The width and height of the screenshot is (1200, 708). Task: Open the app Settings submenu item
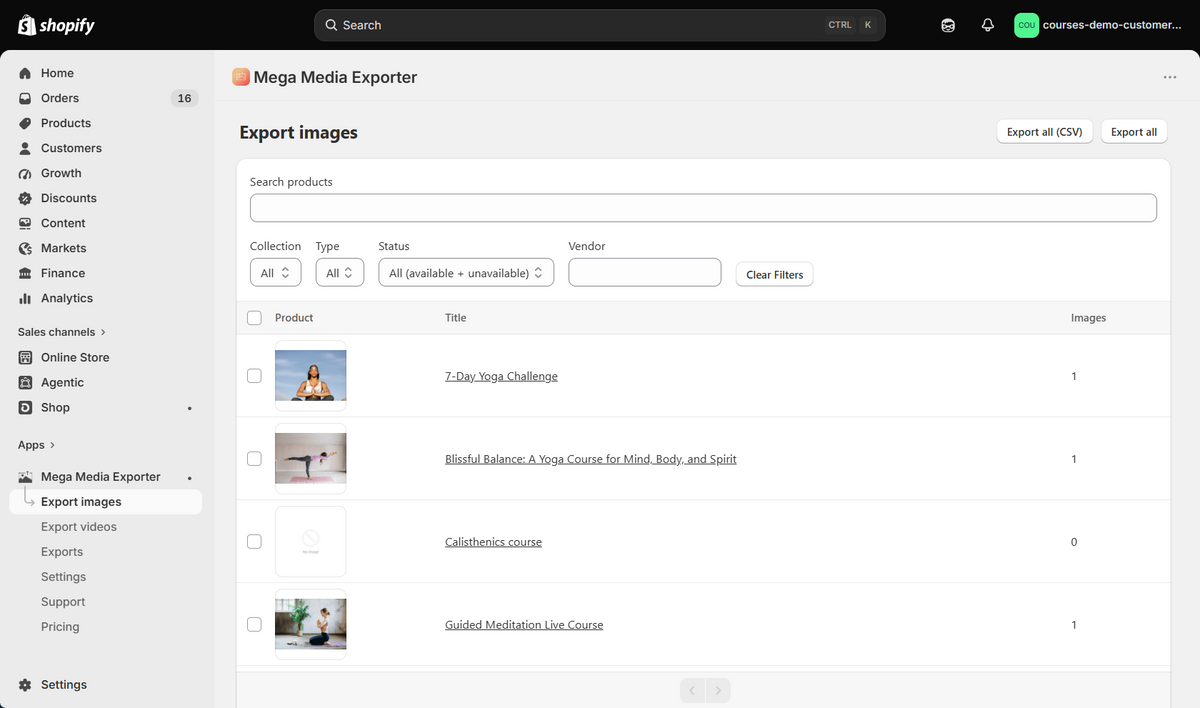point(63,577)
